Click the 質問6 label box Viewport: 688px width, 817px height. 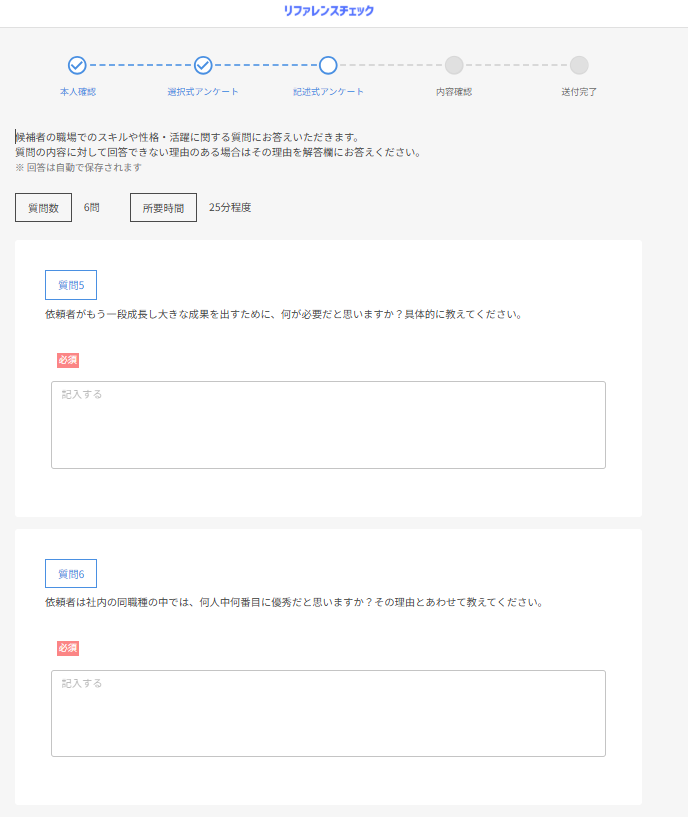pyautogui.click(x=71, y=574)
